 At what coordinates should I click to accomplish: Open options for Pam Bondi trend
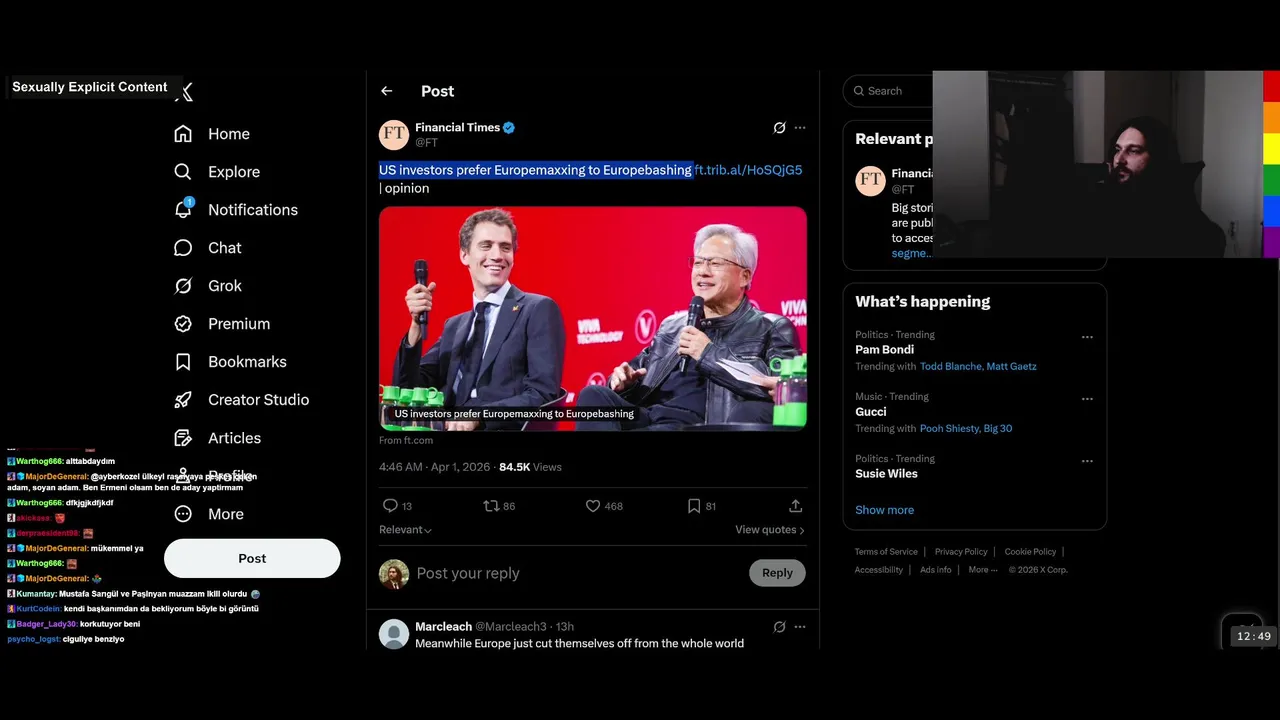(1087, 337)
